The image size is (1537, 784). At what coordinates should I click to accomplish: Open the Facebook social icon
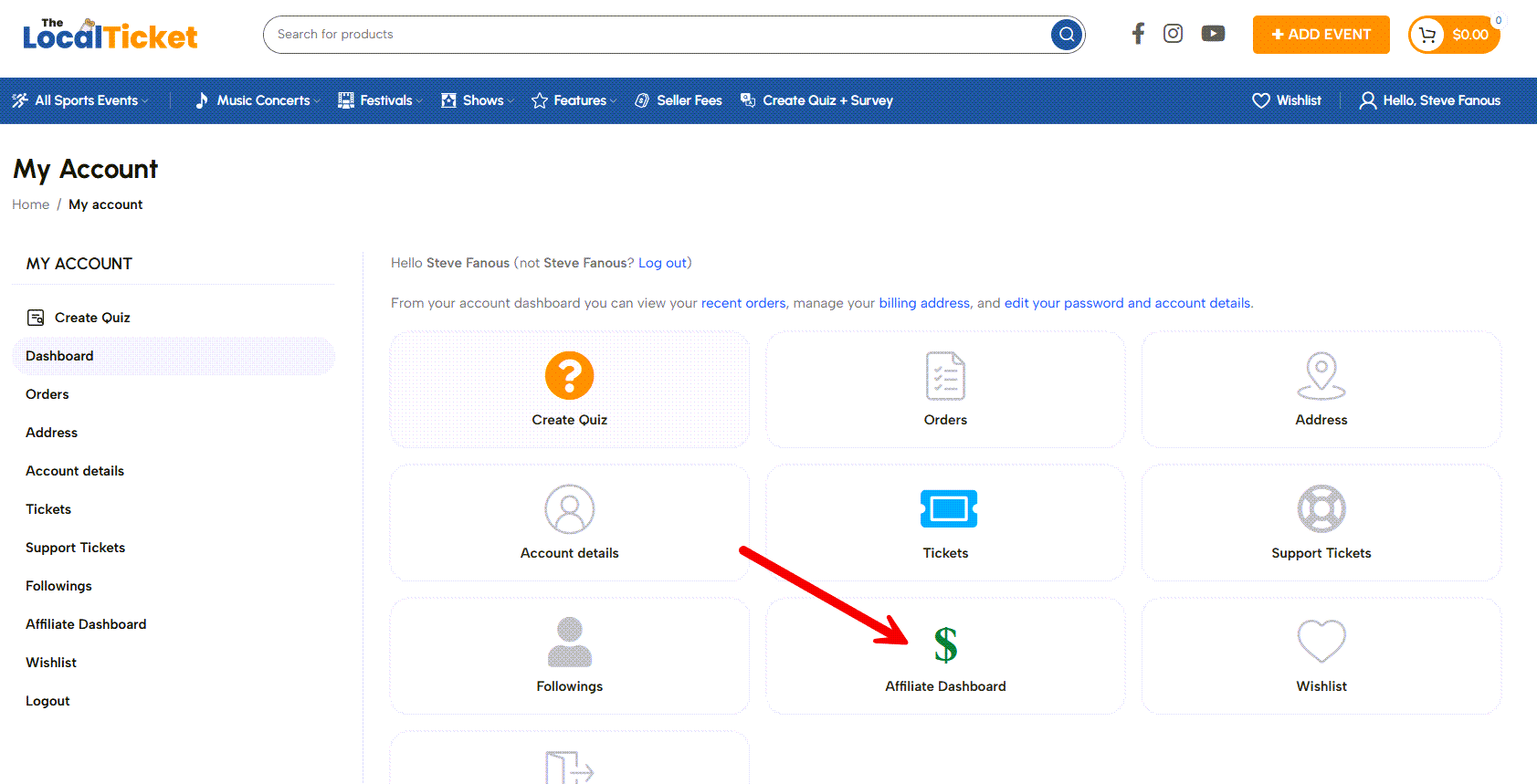click(x=1138, y=34)
